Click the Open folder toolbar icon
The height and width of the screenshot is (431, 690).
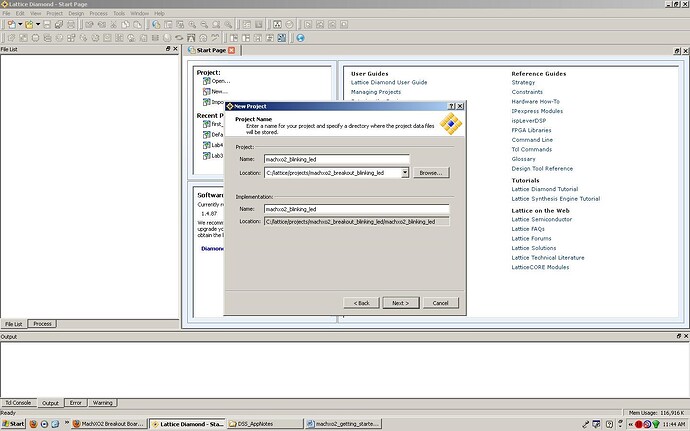29,25
